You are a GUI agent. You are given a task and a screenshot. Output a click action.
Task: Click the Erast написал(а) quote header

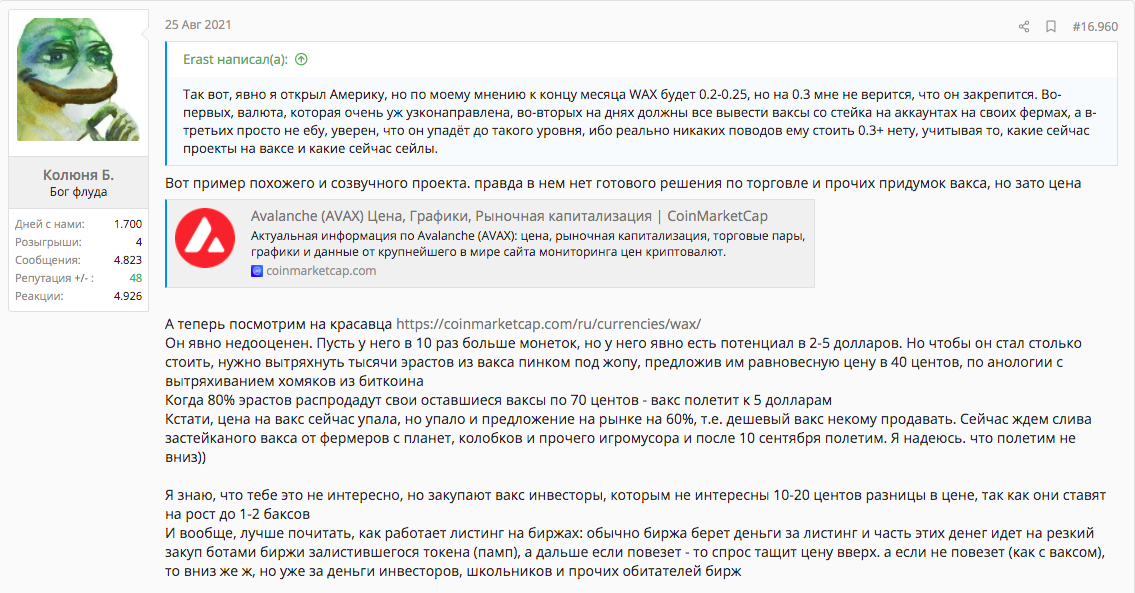coord(235,59)
